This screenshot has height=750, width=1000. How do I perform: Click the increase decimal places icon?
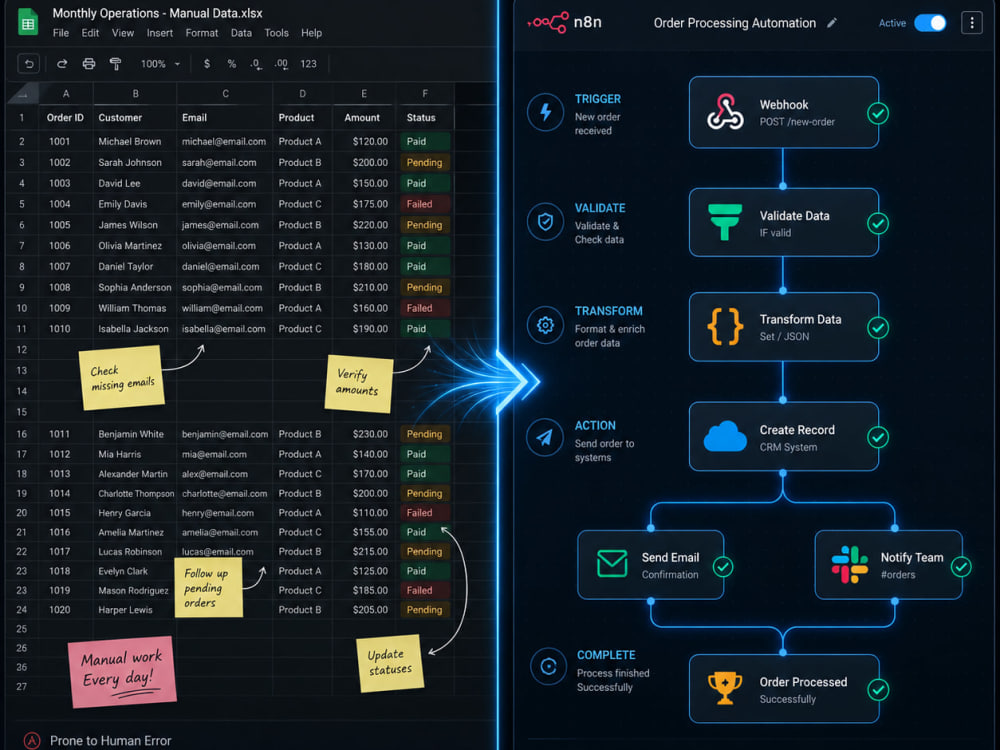click(281, 64)
